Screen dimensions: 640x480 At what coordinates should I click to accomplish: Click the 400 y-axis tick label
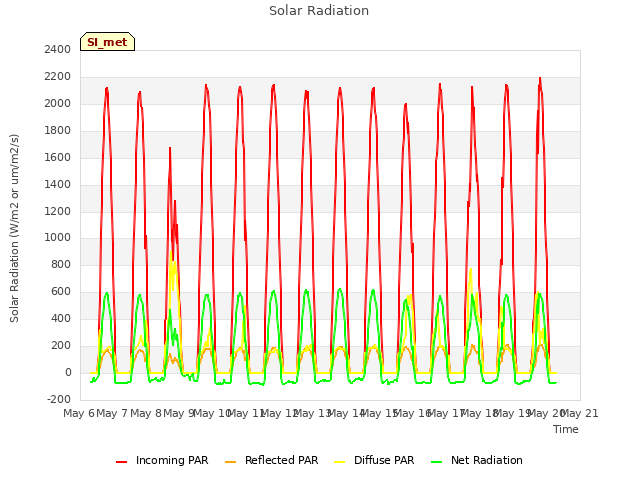click(61, 319)
